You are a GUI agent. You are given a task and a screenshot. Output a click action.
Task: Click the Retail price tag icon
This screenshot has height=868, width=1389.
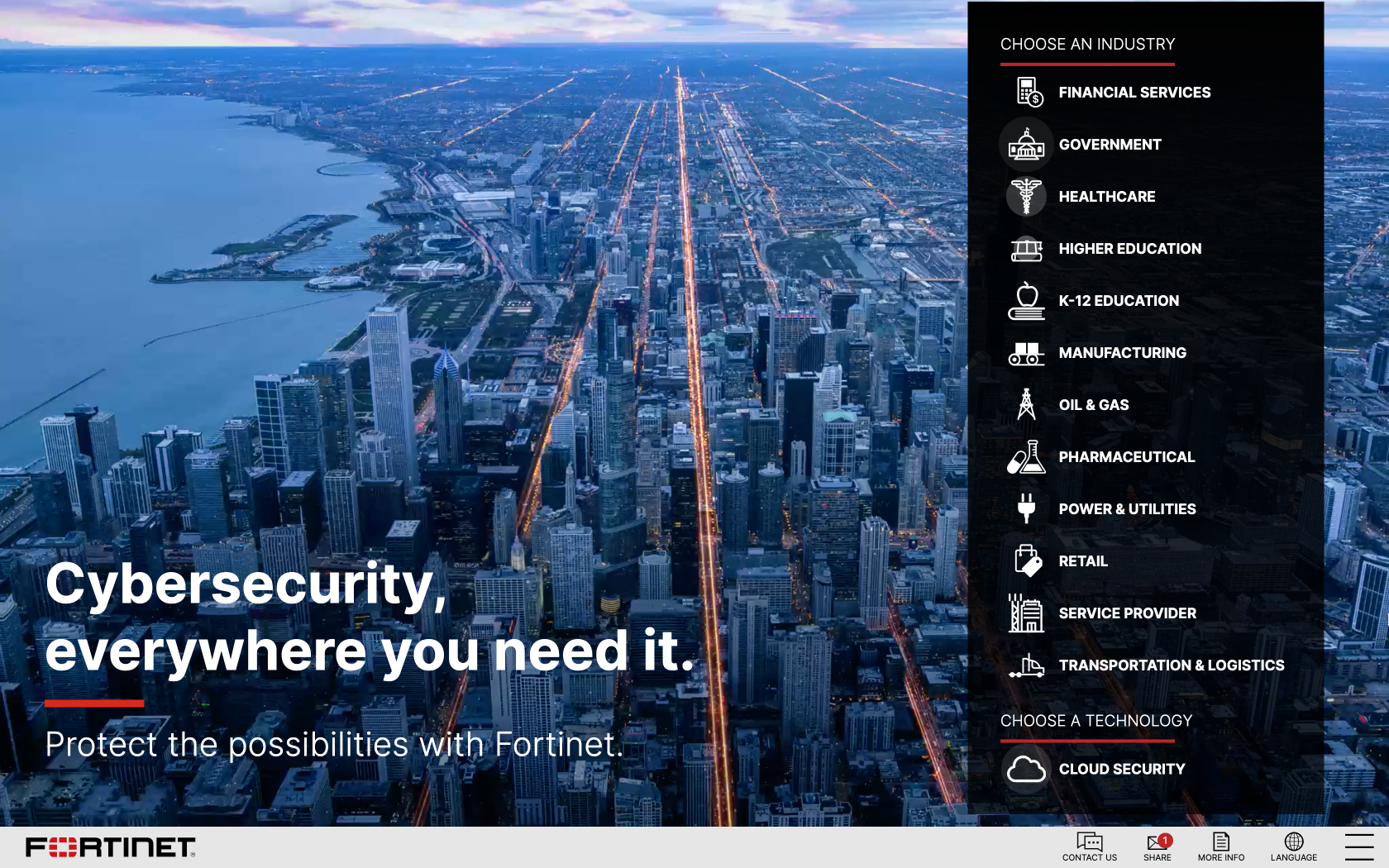(x=1027, y=560)
